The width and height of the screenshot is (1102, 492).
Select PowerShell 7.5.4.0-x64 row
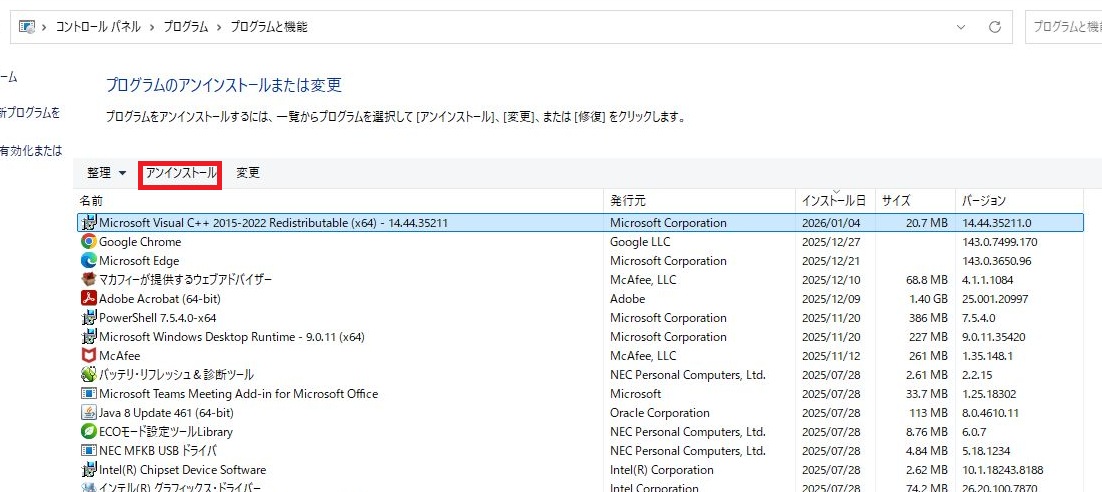157,318
